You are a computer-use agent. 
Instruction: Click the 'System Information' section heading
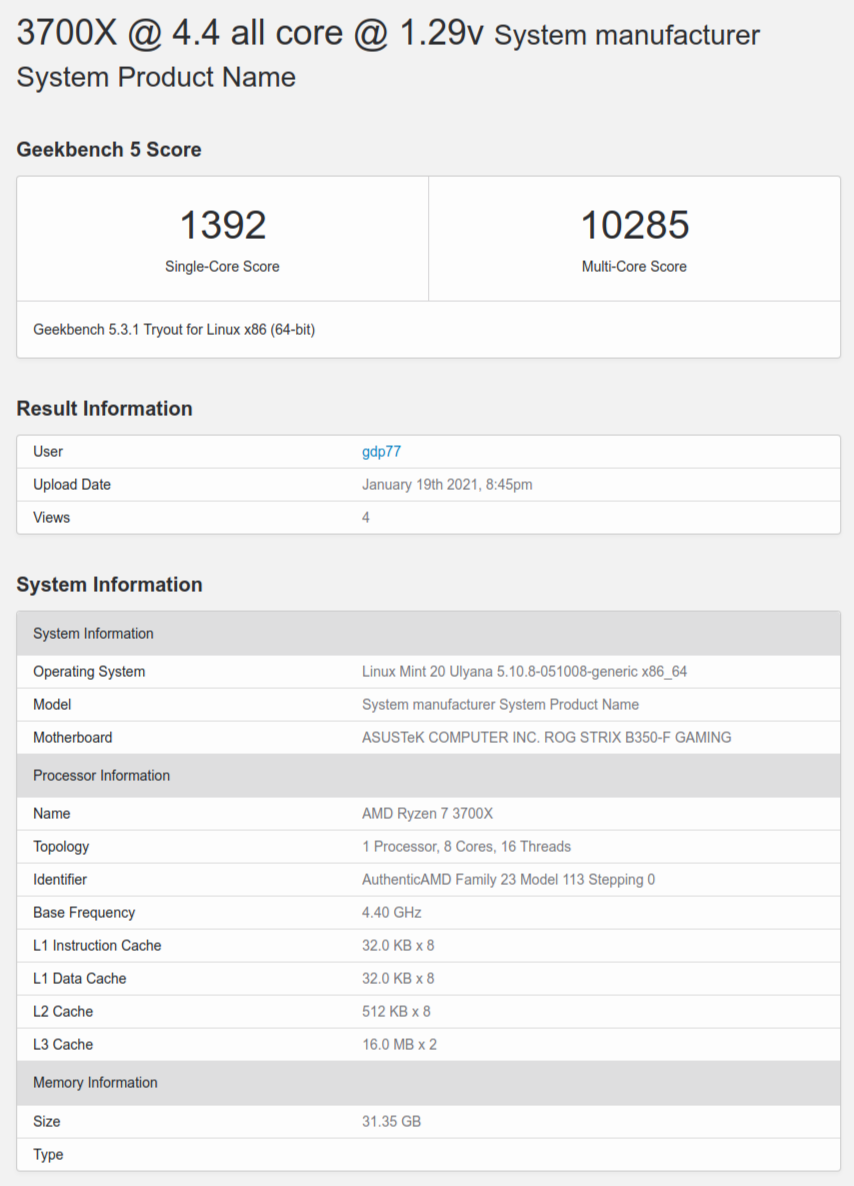tap(109, 584)
